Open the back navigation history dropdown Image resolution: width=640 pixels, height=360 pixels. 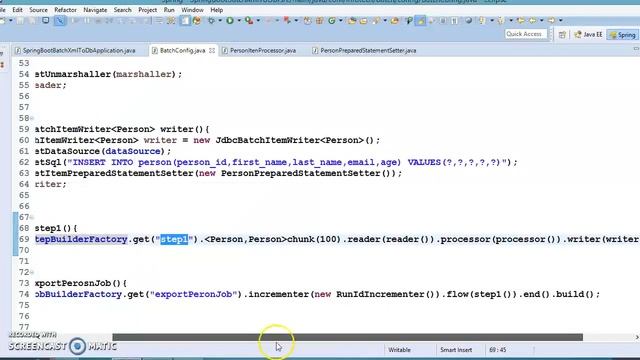tap(542, 20)
